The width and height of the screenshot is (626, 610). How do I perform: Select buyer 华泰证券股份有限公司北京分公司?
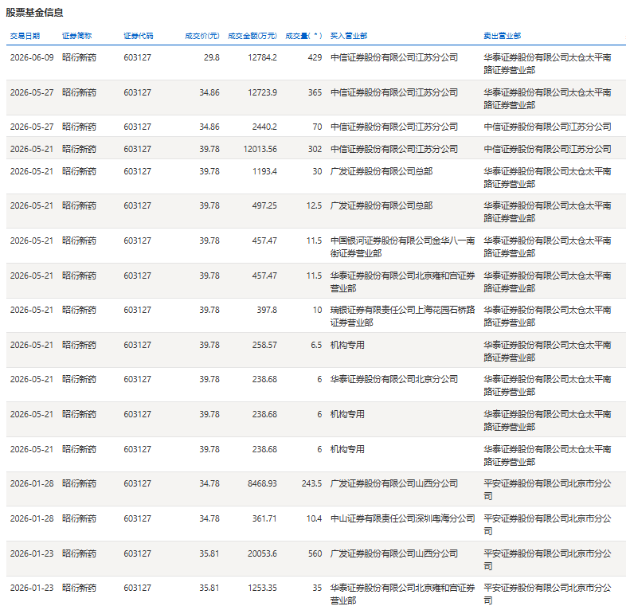pyautogui.click(x=394, y=379)
